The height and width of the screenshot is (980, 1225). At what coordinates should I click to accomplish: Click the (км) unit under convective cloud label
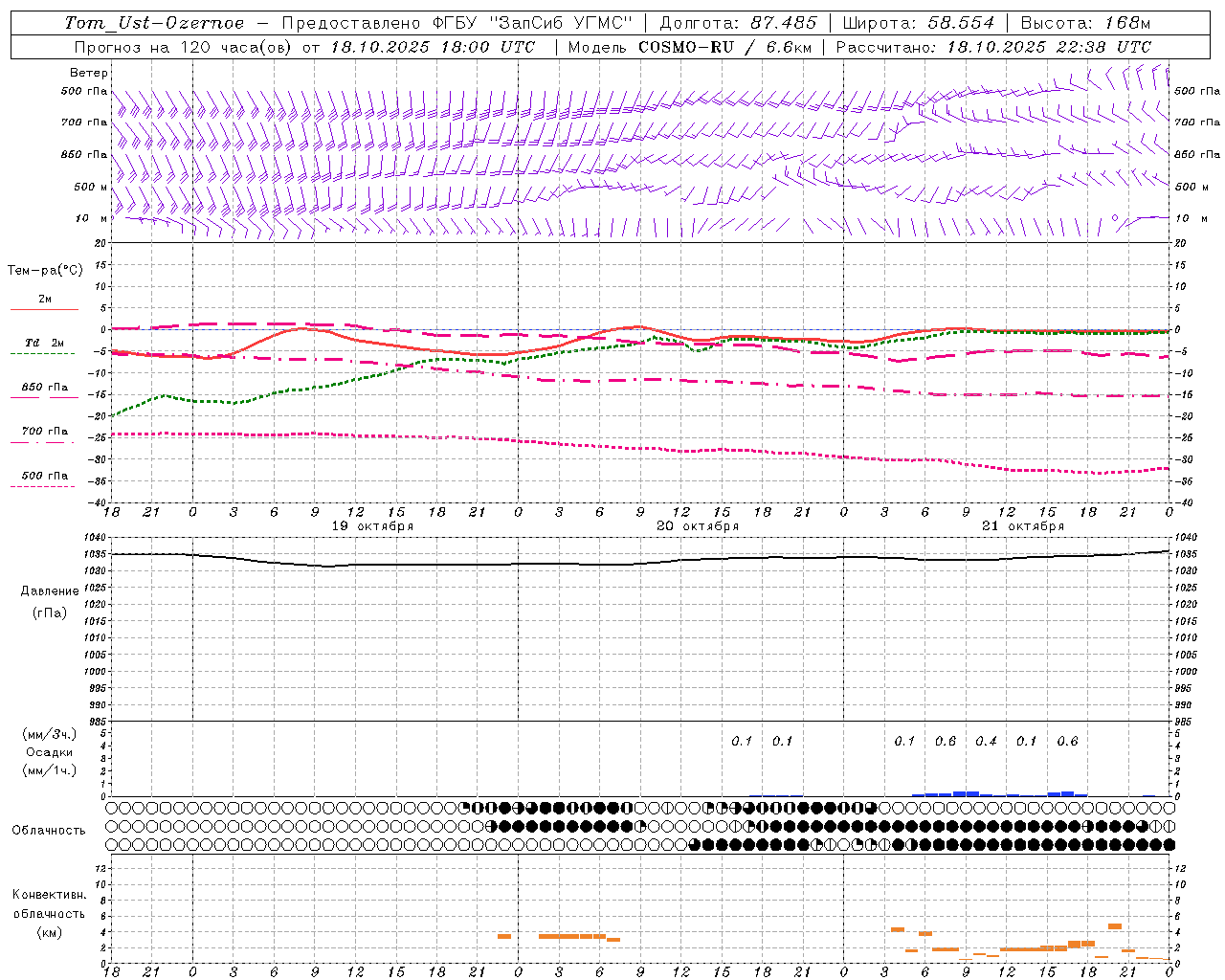[50, 932]
